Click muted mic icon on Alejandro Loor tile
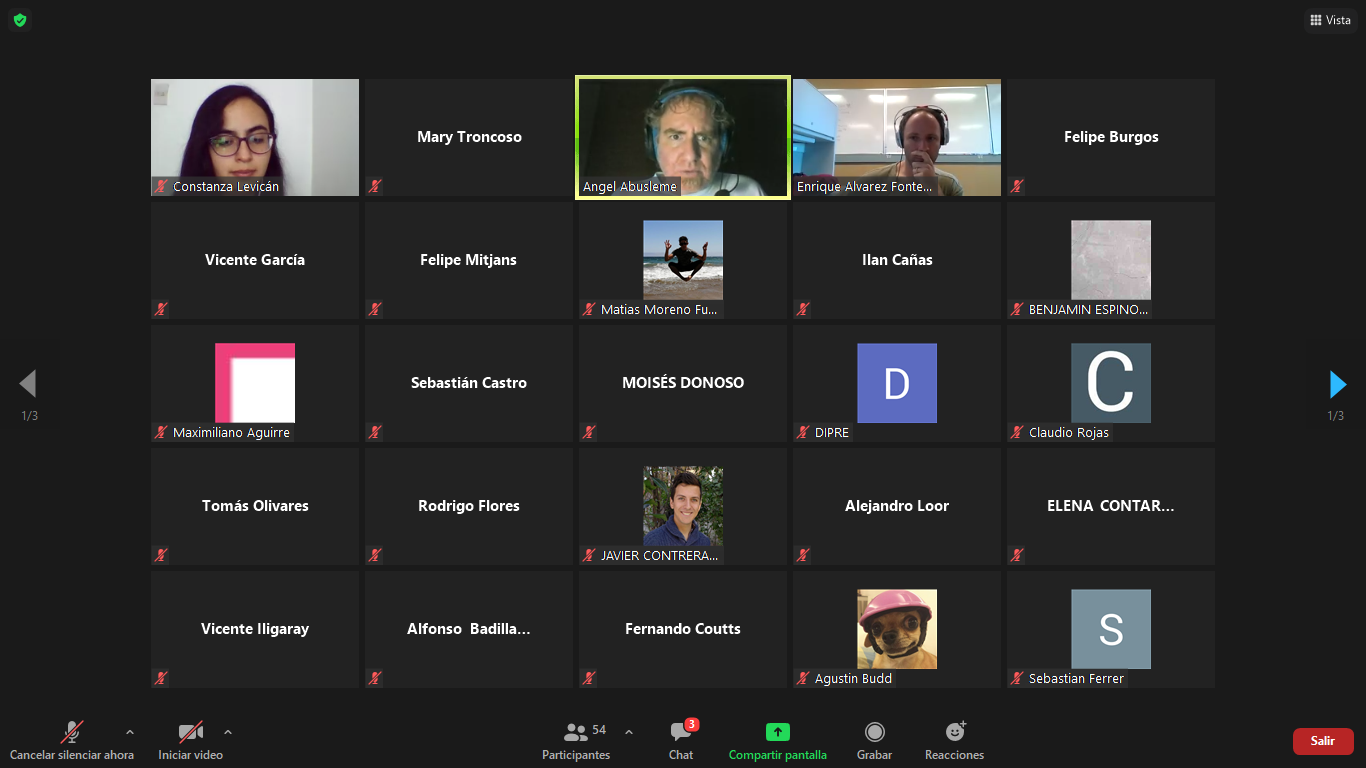 point(803,555)
